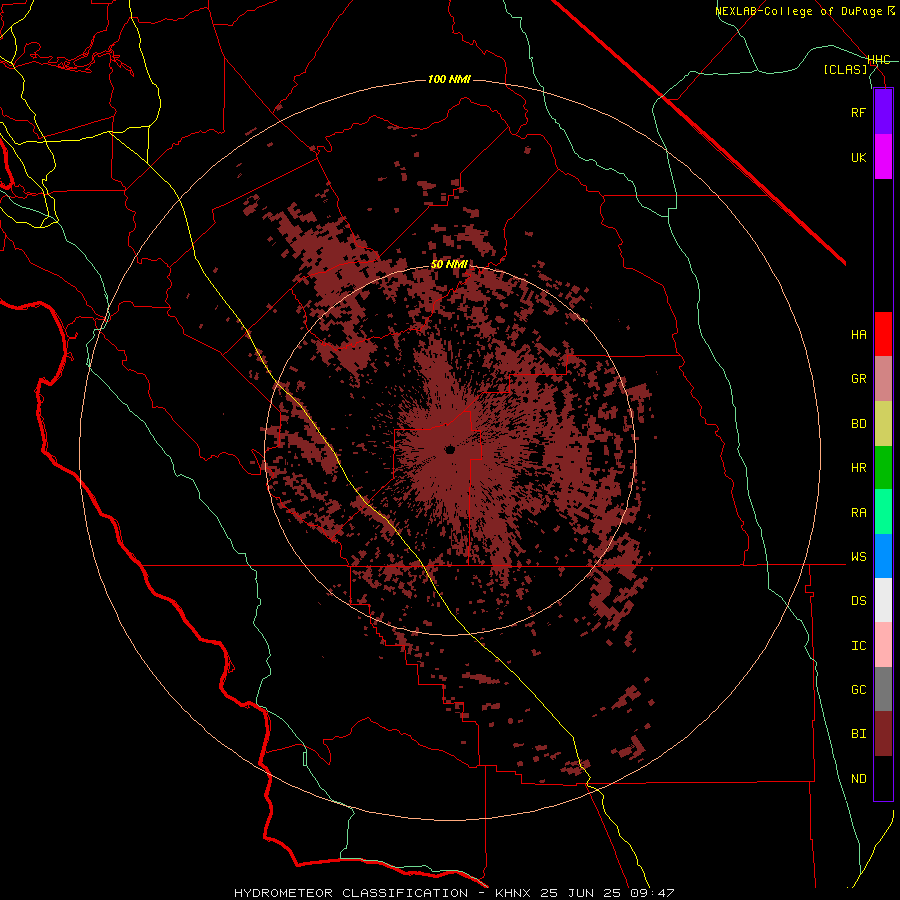Click the IC legend label
The width and height of the screenshot is (900, 900).
click(x=858, y=645)
